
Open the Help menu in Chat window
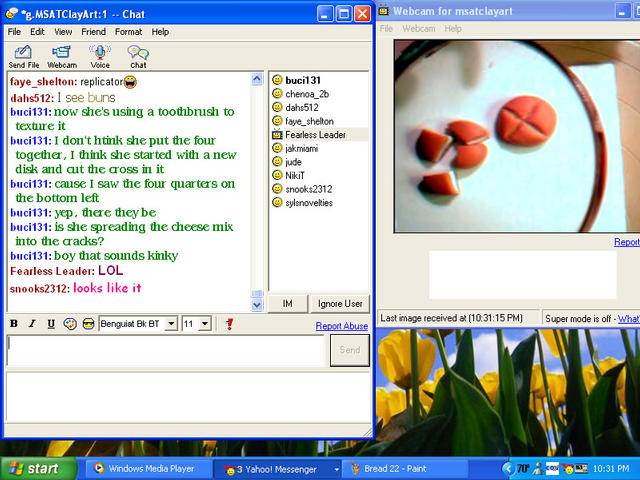coord(160,32)
